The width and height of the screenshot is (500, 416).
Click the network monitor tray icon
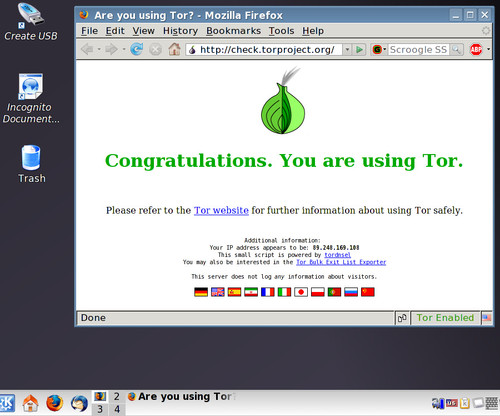(x=438, y=403)
